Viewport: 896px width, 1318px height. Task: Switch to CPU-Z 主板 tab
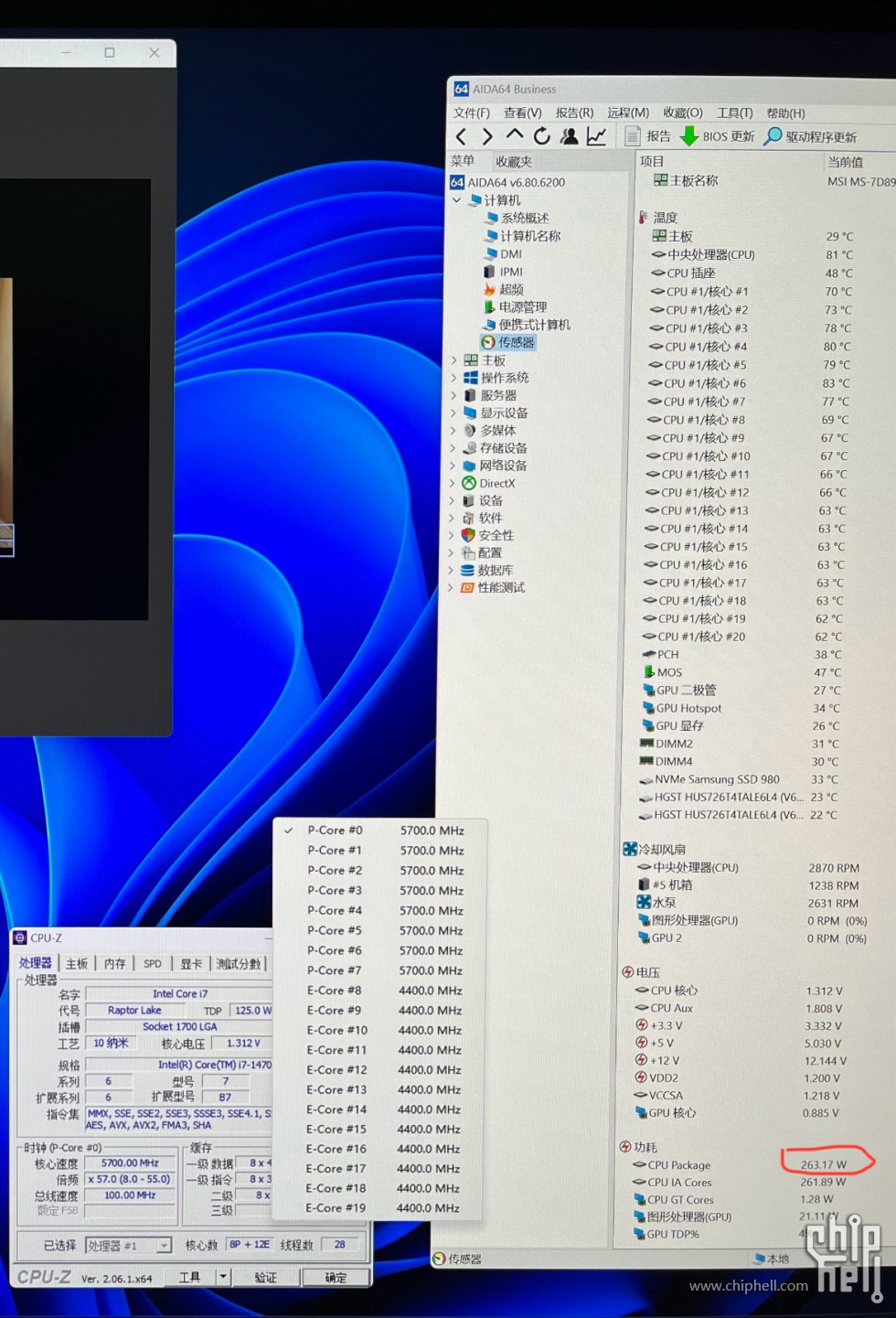[77, 964]
